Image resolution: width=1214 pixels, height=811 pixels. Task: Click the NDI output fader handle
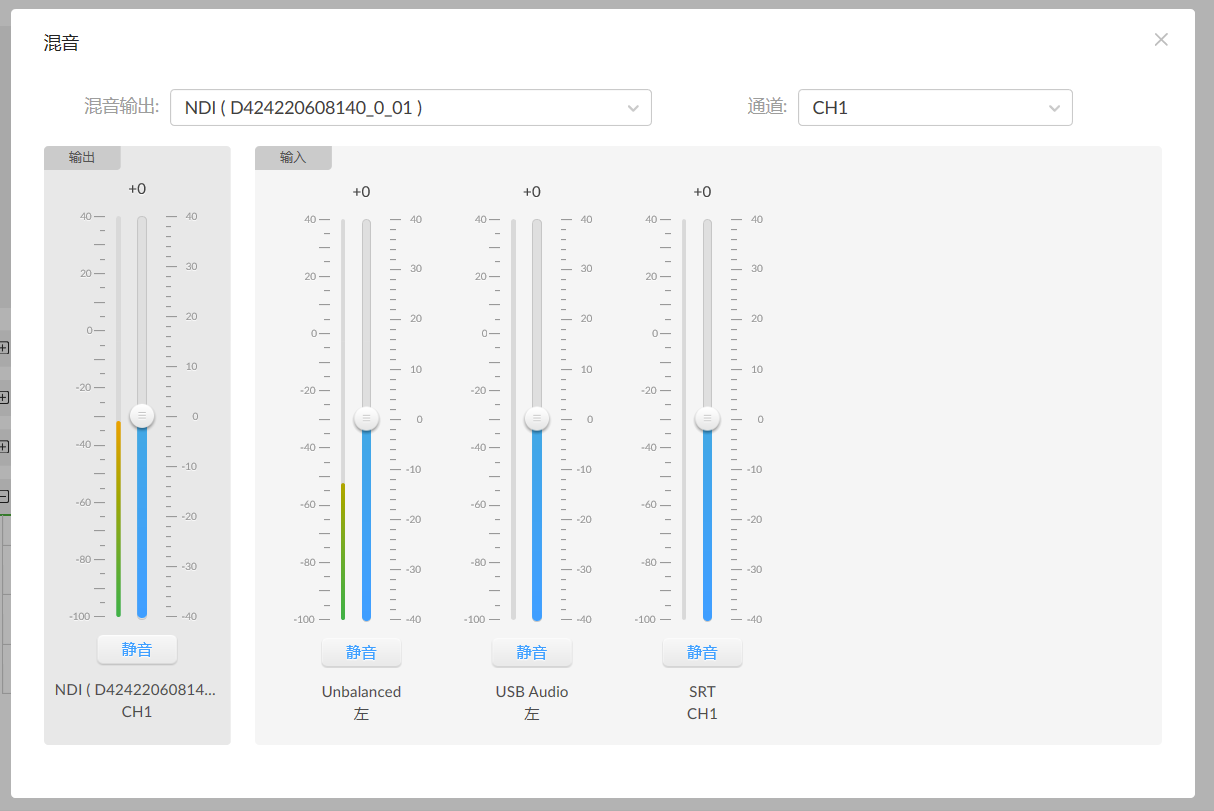point(142,415)
